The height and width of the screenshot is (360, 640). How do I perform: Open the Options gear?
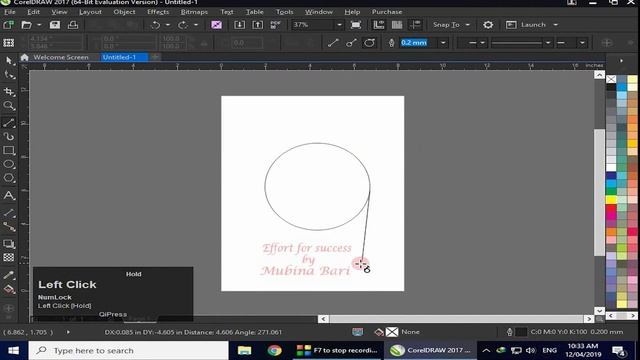click(488, 25)
